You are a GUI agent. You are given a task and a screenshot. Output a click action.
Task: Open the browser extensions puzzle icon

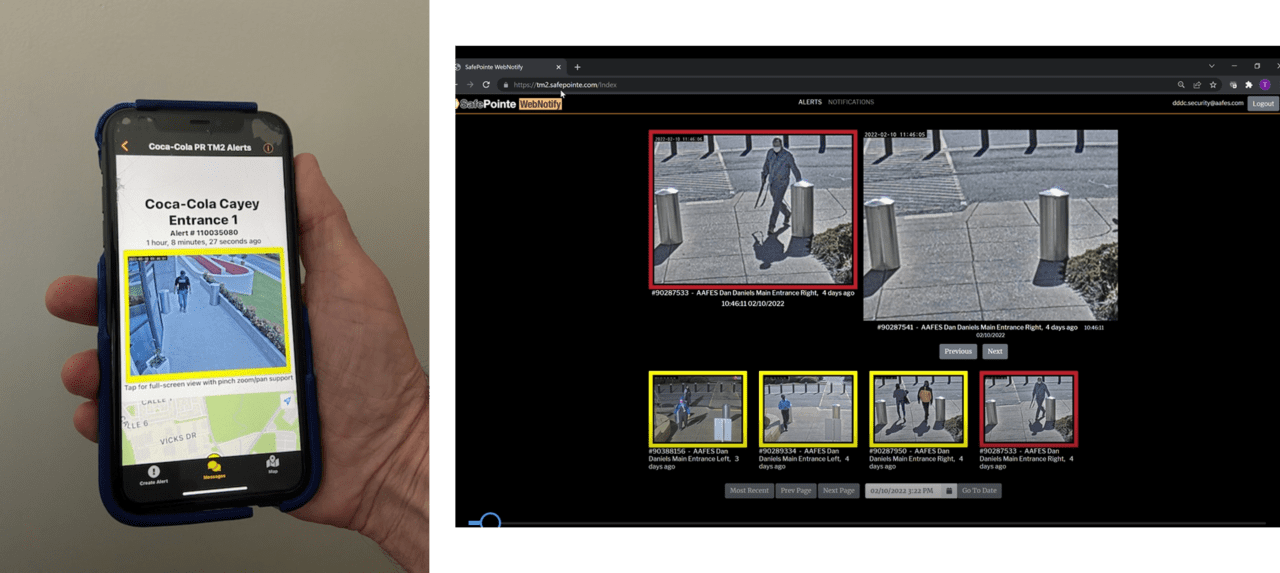1248,85
